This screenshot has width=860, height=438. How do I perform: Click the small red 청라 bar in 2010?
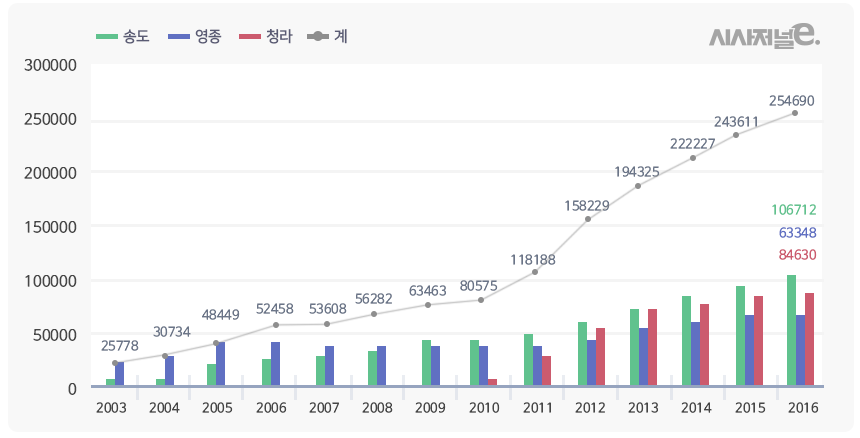(x=492, y=382)
